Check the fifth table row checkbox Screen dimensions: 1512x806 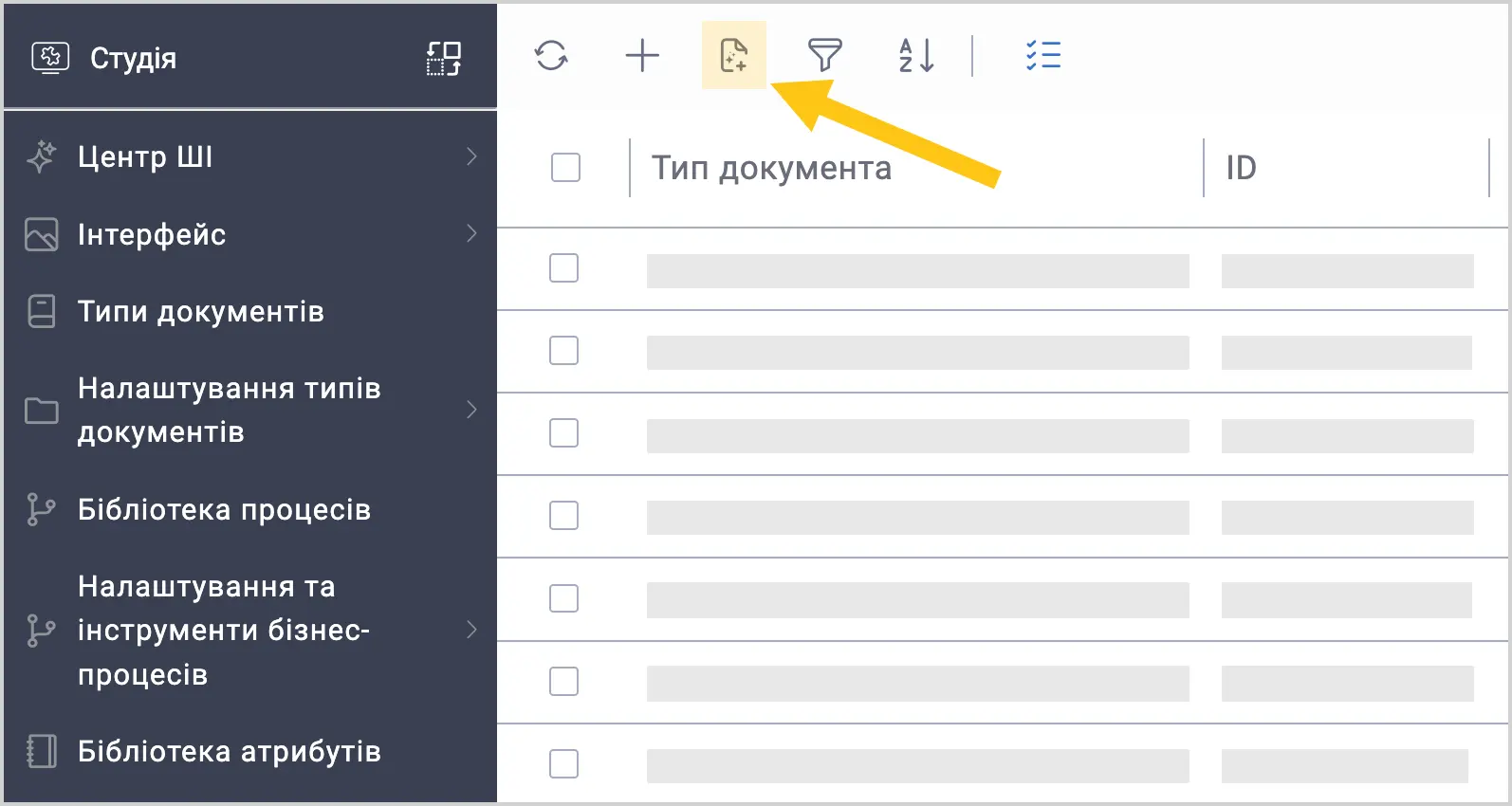click(563, 598)
